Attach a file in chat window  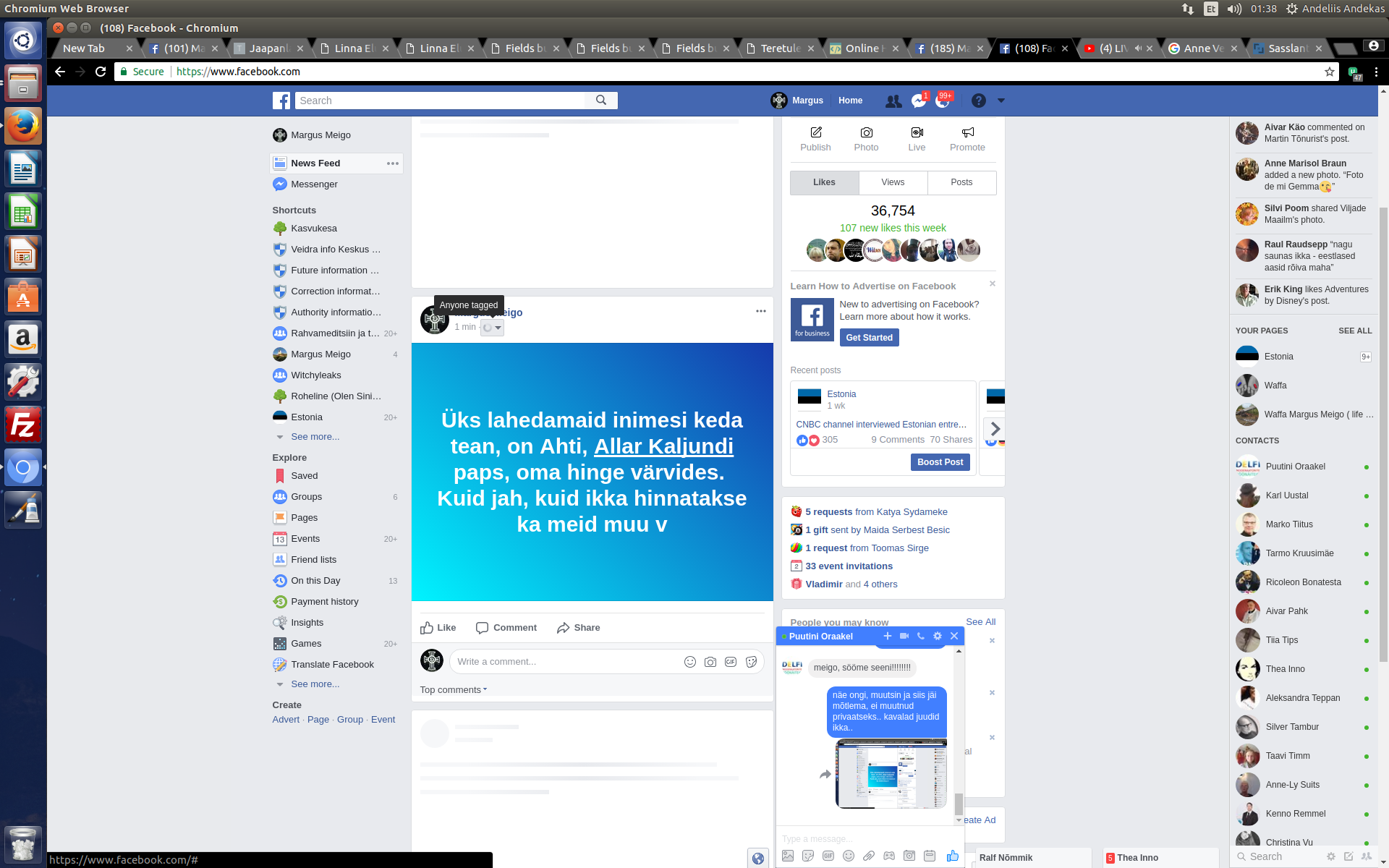[869, 856]
